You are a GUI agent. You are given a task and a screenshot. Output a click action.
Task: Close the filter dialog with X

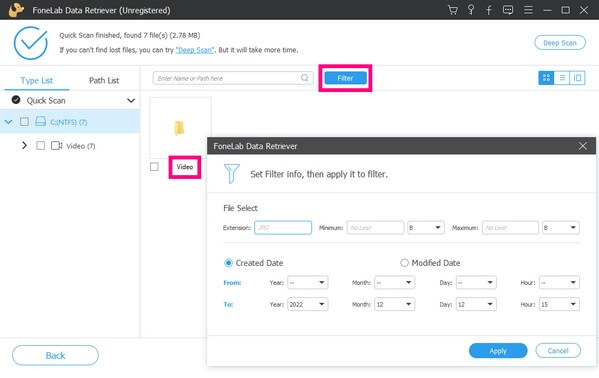(583, 146)
